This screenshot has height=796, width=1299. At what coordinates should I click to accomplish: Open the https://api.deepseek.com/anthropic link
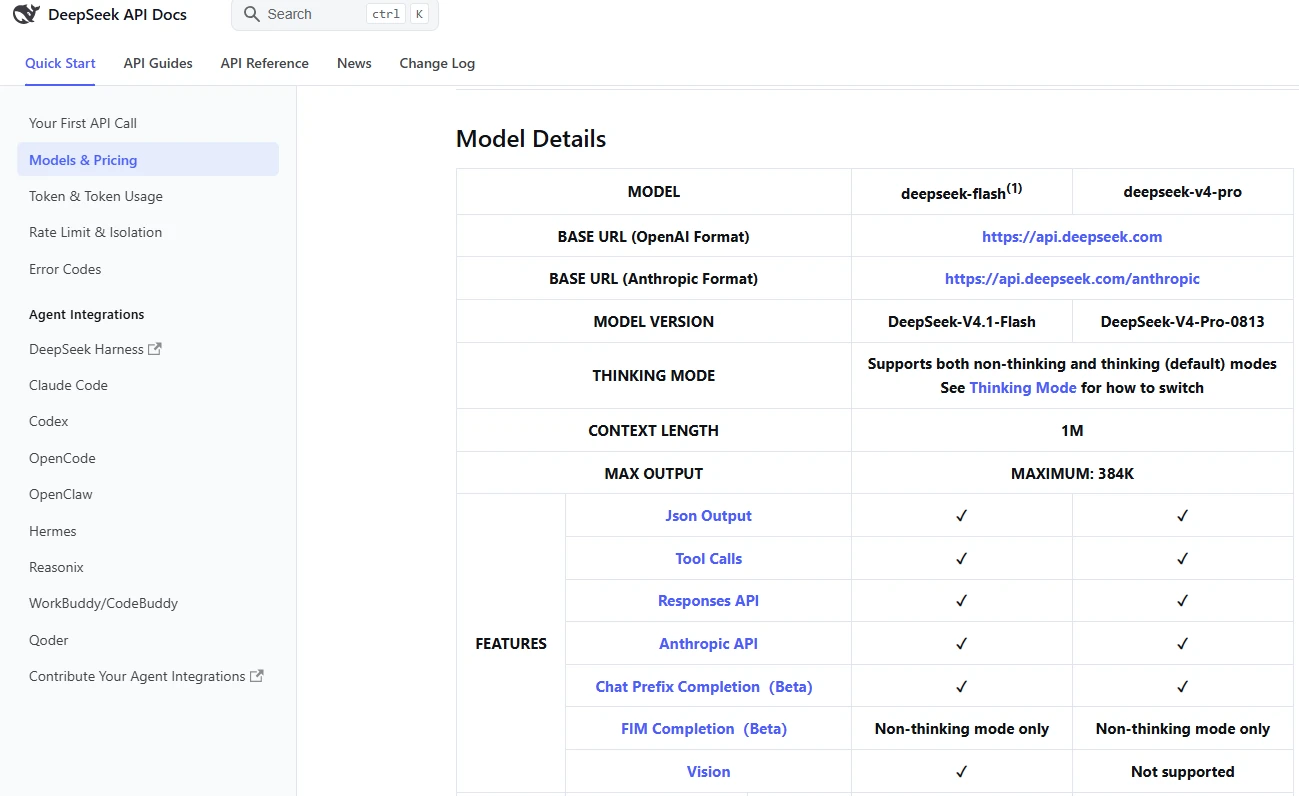click(1072, 279)
